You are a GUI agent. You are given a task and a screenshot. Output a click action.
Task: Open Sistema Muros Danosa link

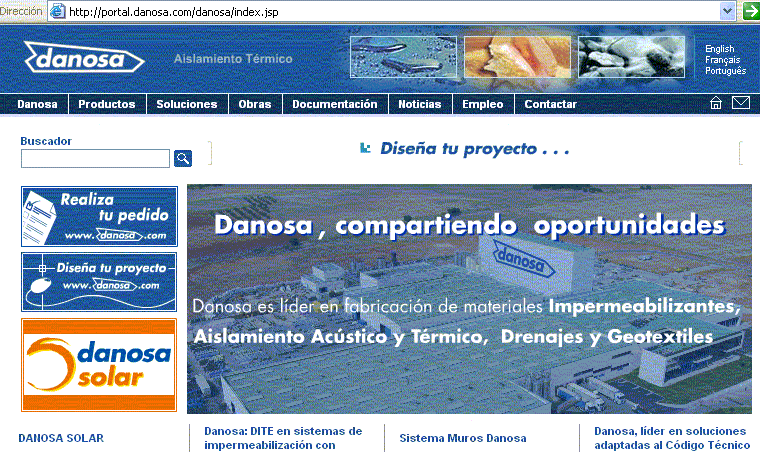tap(462, 438)
